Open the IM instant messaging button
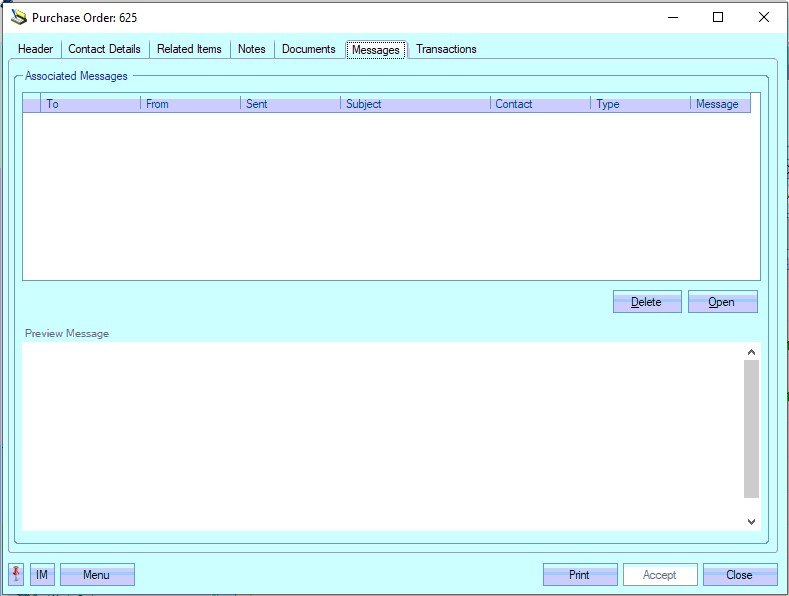The height and width of the screenshot is (596, 789). (42, 575)
